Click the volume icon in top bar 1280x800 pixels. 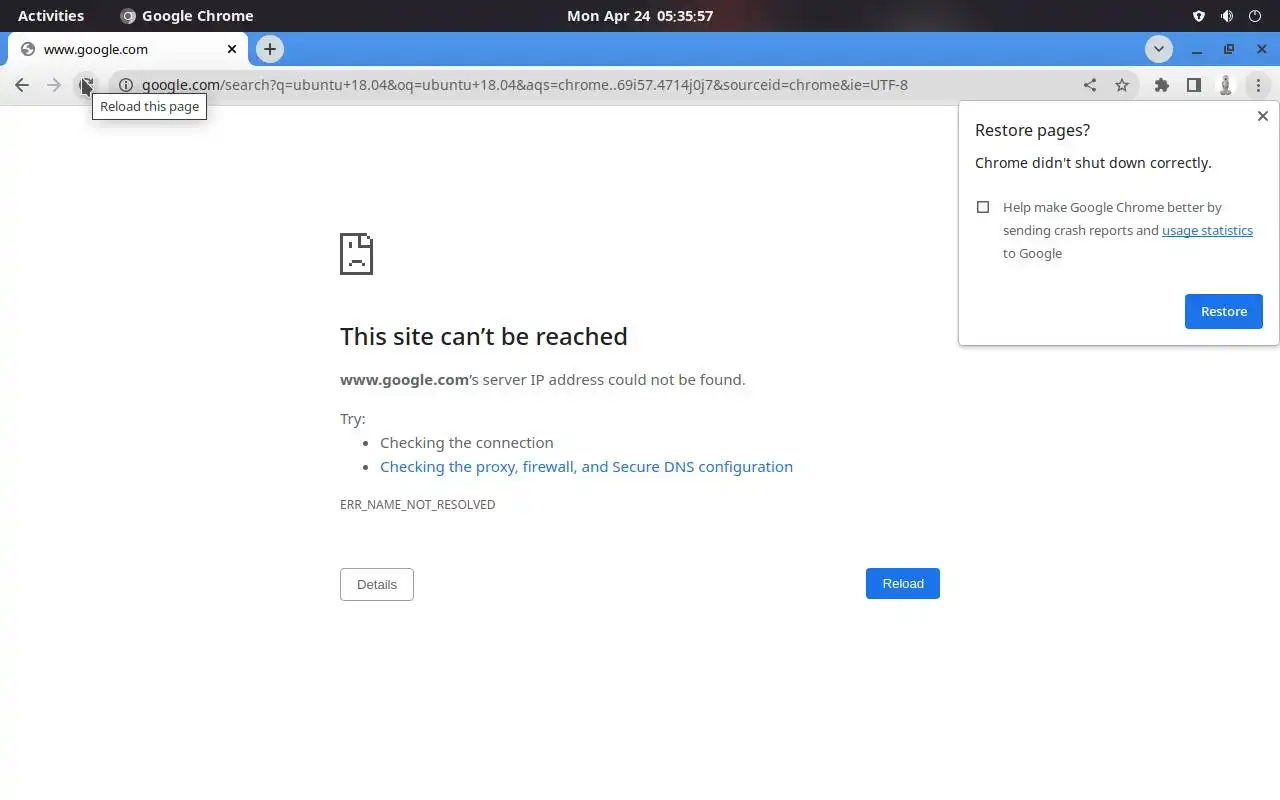point(1227,16)
